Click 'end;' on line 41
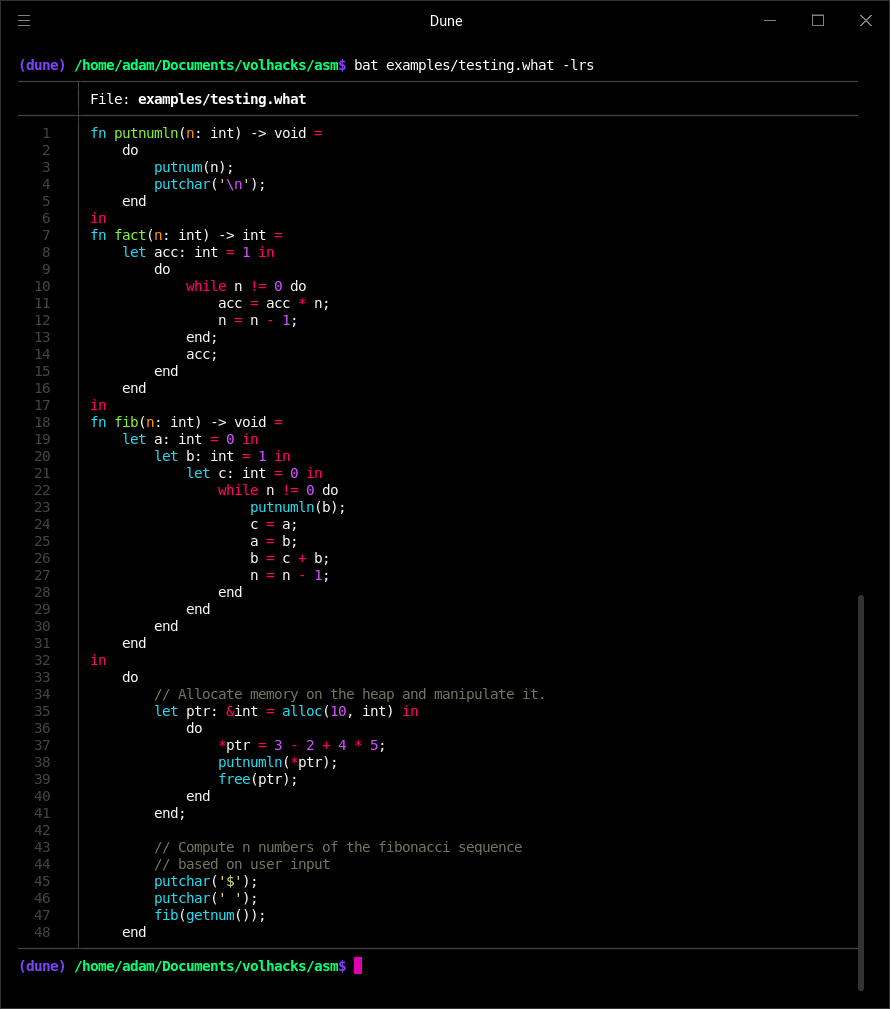Viewport: 890px width, 1009px height. click(x=170, y=813)
